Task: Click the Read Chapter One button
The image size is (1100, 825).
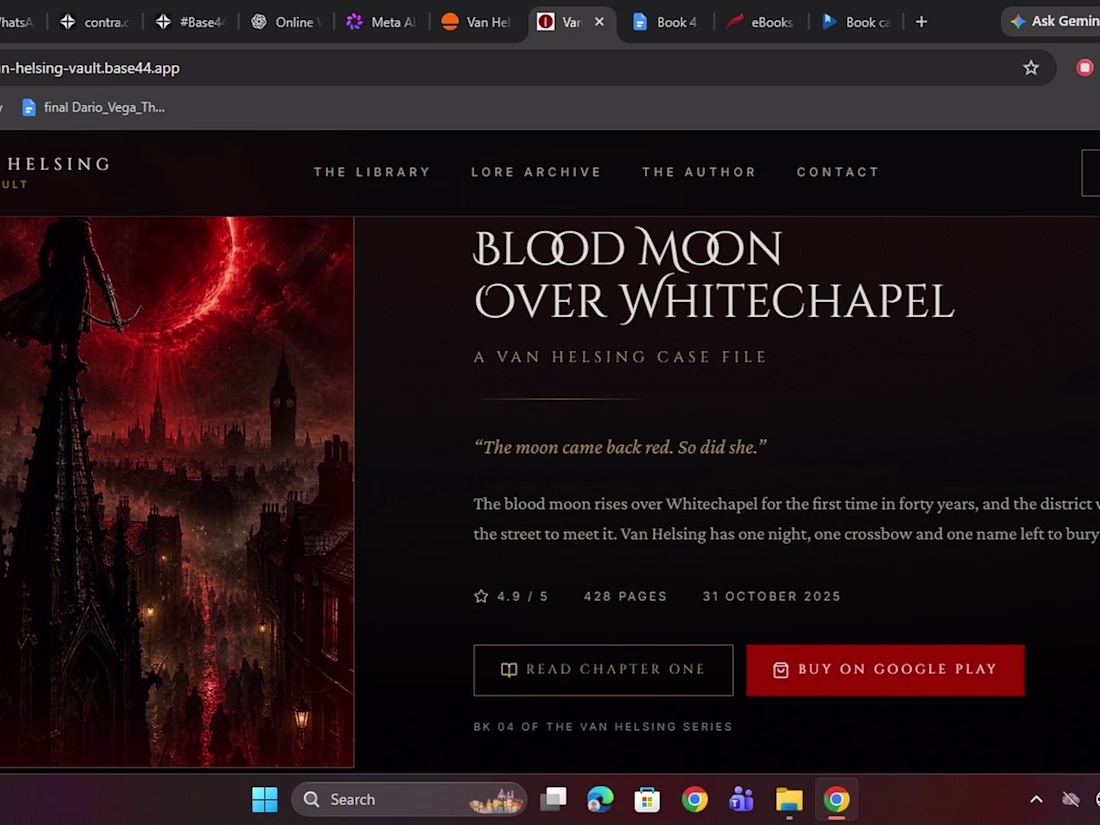Action: (603, 670)
